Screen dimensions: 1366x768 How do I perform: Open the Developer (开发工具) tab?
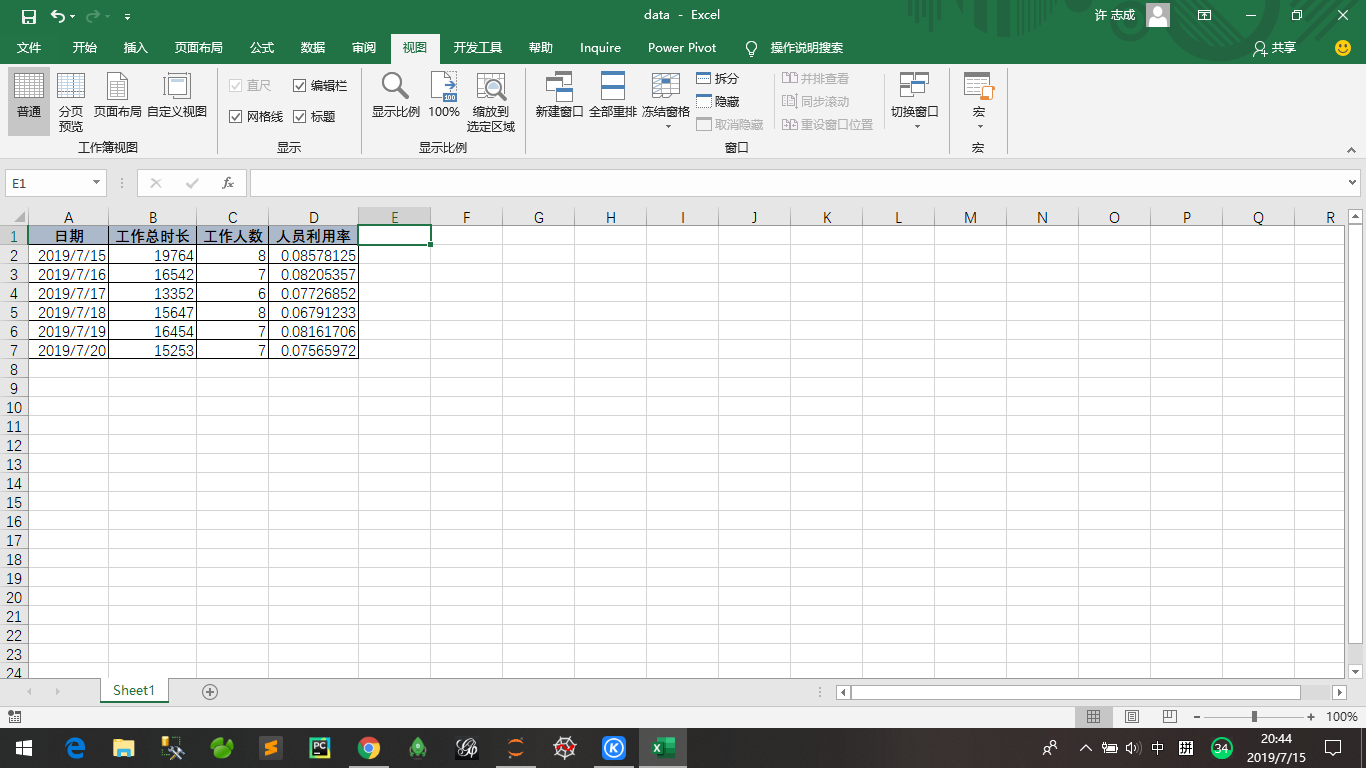478,48
